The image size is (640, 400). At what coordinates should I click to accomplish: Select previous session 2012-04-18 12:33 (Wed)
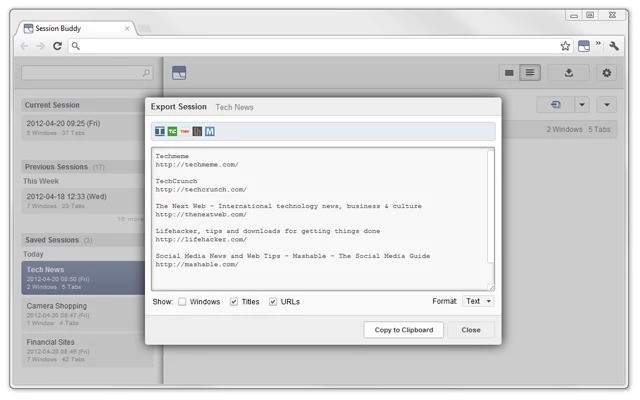click(83, 200)
